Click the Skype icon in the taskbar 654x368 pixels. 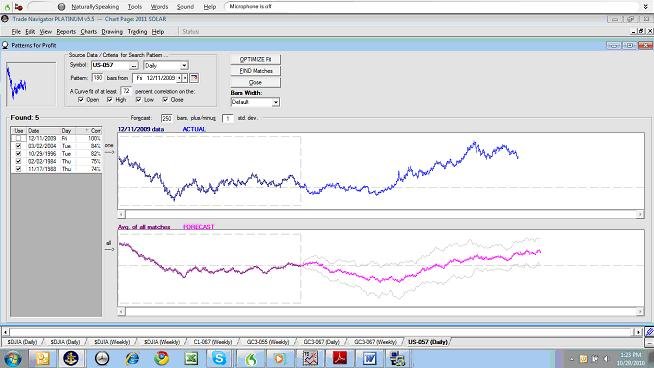coord(219,358)
